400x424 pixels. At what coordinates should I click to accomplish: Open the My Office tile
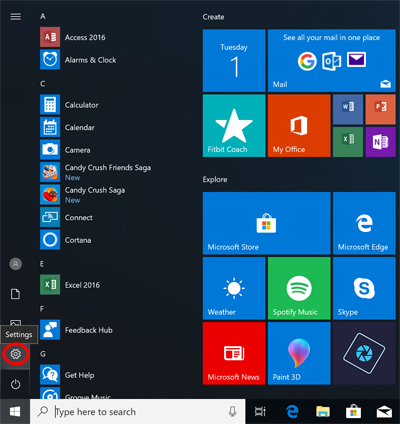point(299,125)
